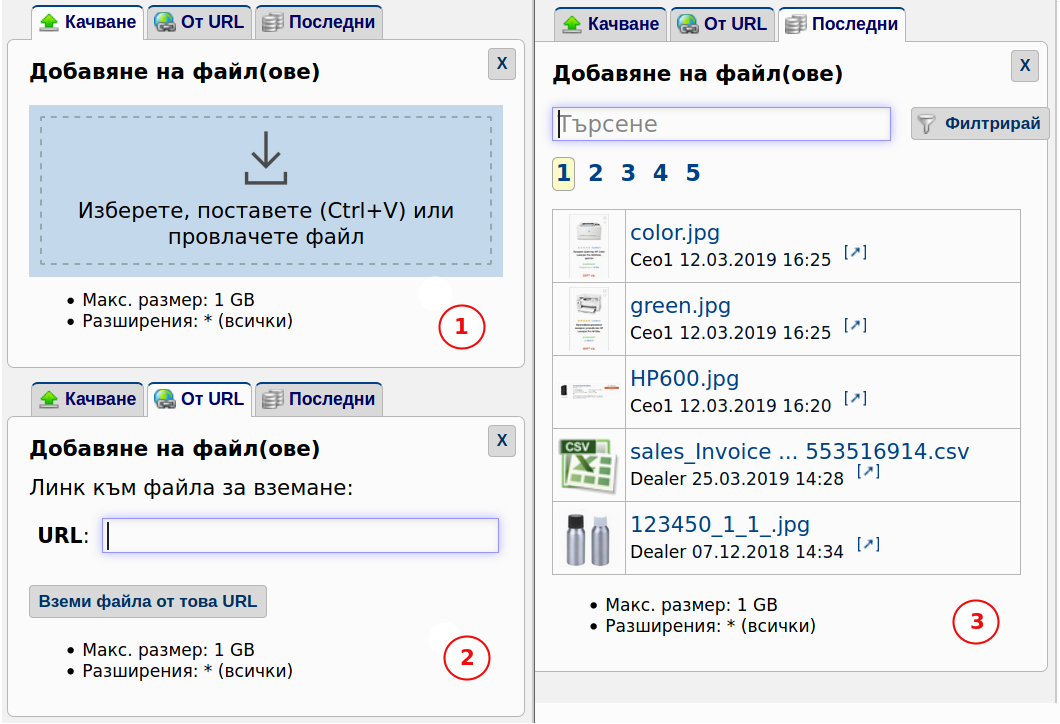Open color.jpg via its external-link icon
1060x724 pixels.
855,252
